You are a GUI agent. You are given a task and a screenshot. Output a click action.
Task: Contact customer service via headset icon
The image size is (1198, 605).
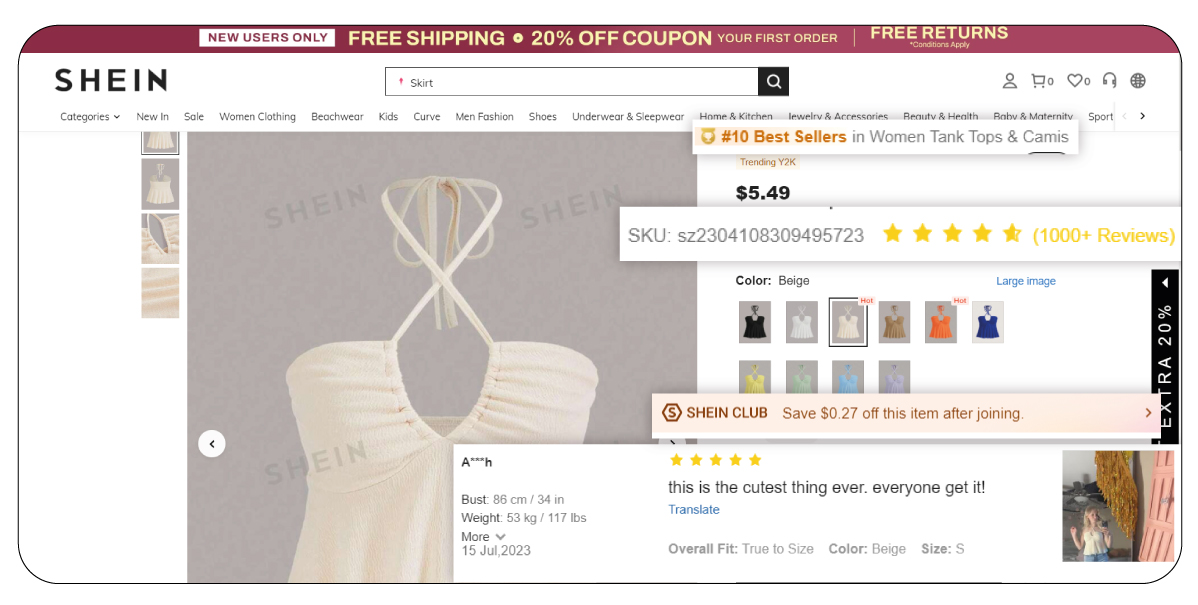tap(1108, 81)
